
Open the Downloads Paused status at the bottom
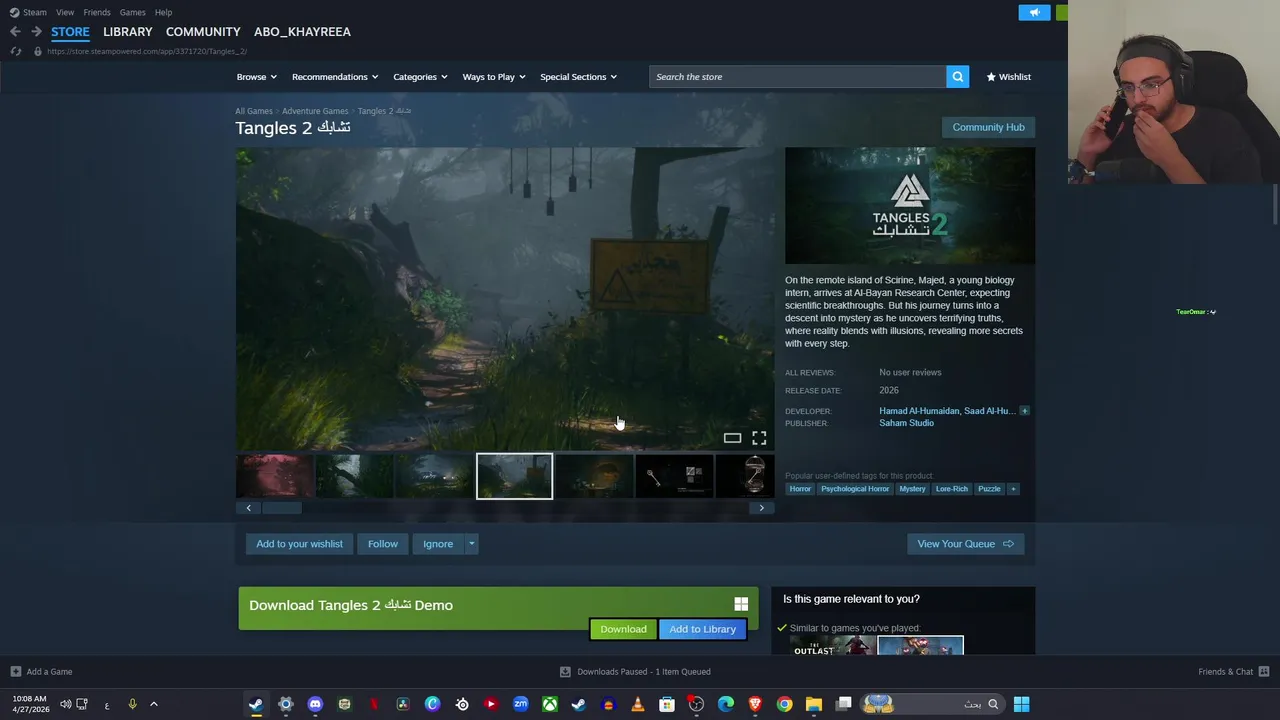(636, 672)
